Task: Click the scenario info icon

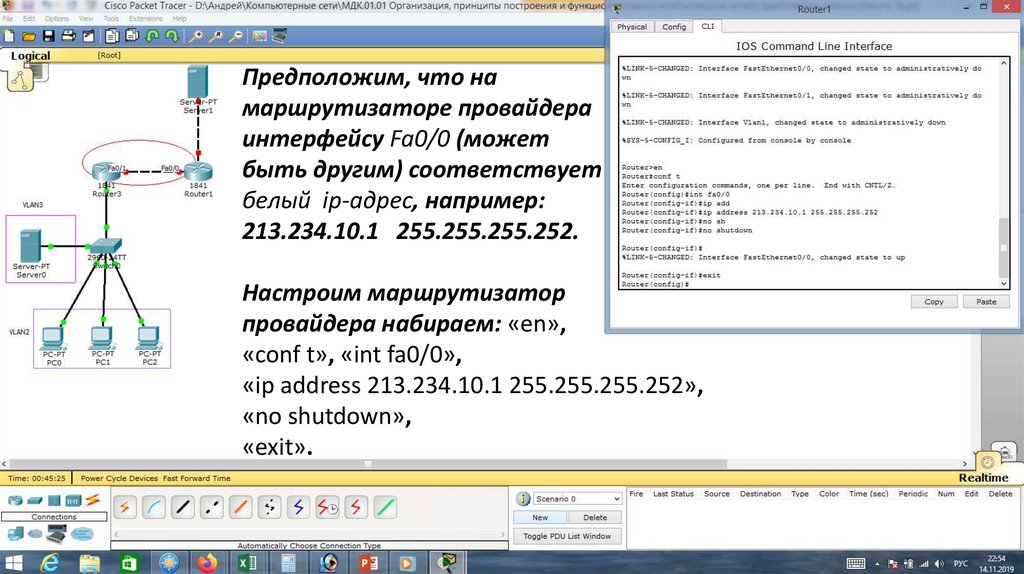Action: tap(523, 499)
